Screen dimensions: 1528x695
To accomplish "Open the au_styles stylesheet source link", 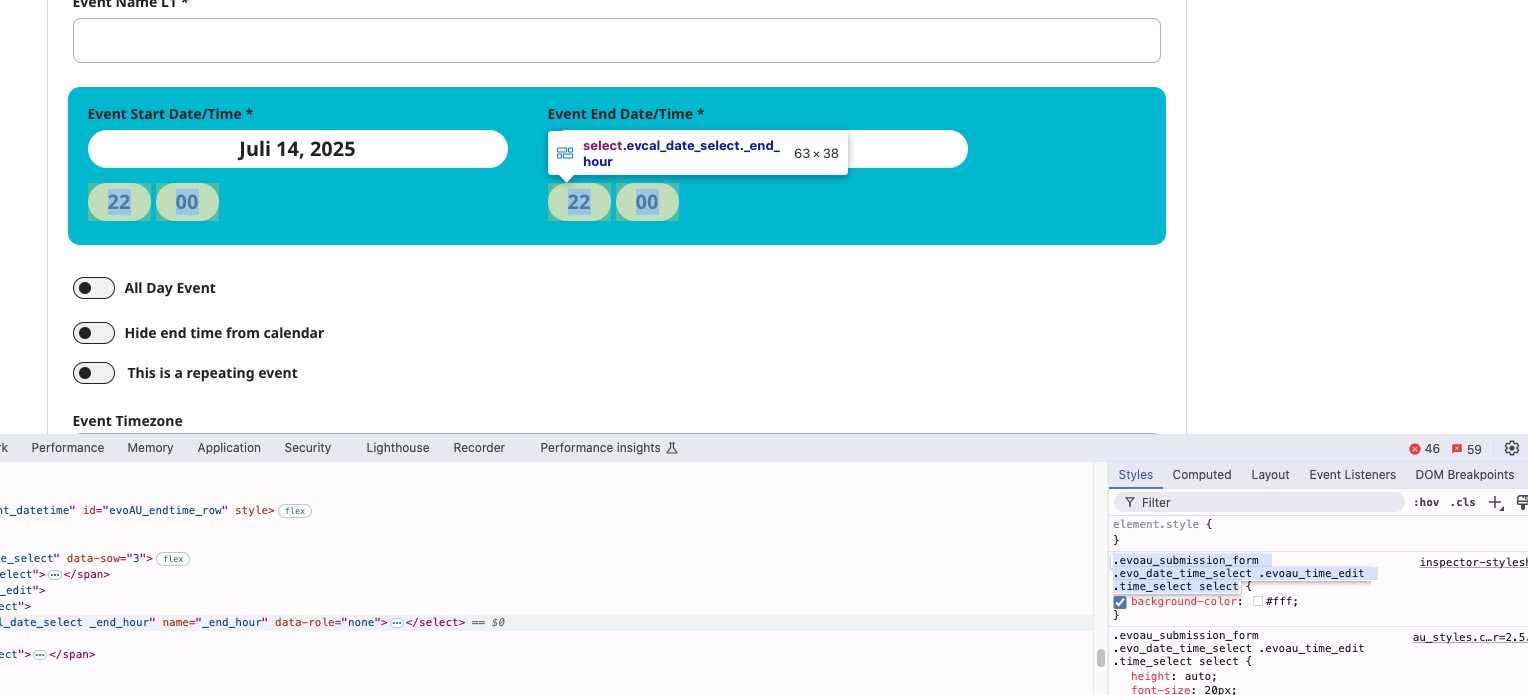I will (x=1470, y=637).
